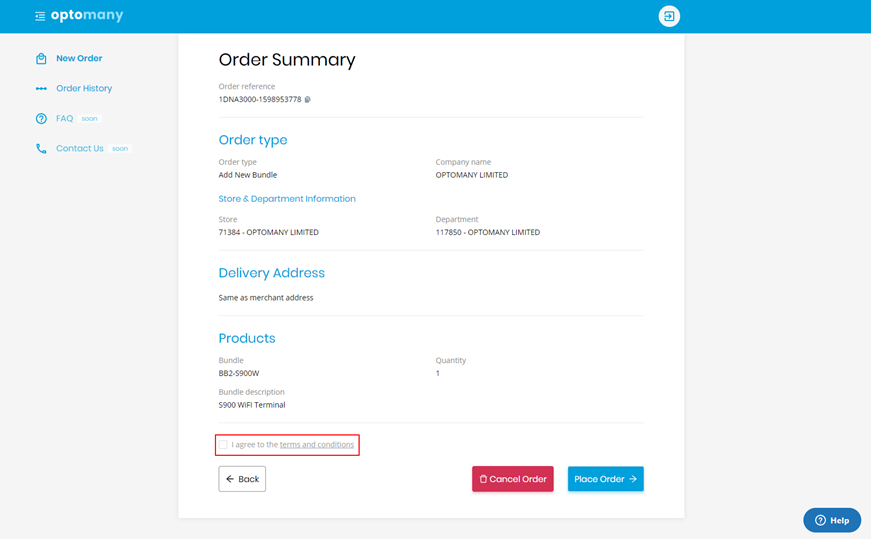Open the terms and conditions link
Screen dimensions: 871x539
[x=317, y=445]
